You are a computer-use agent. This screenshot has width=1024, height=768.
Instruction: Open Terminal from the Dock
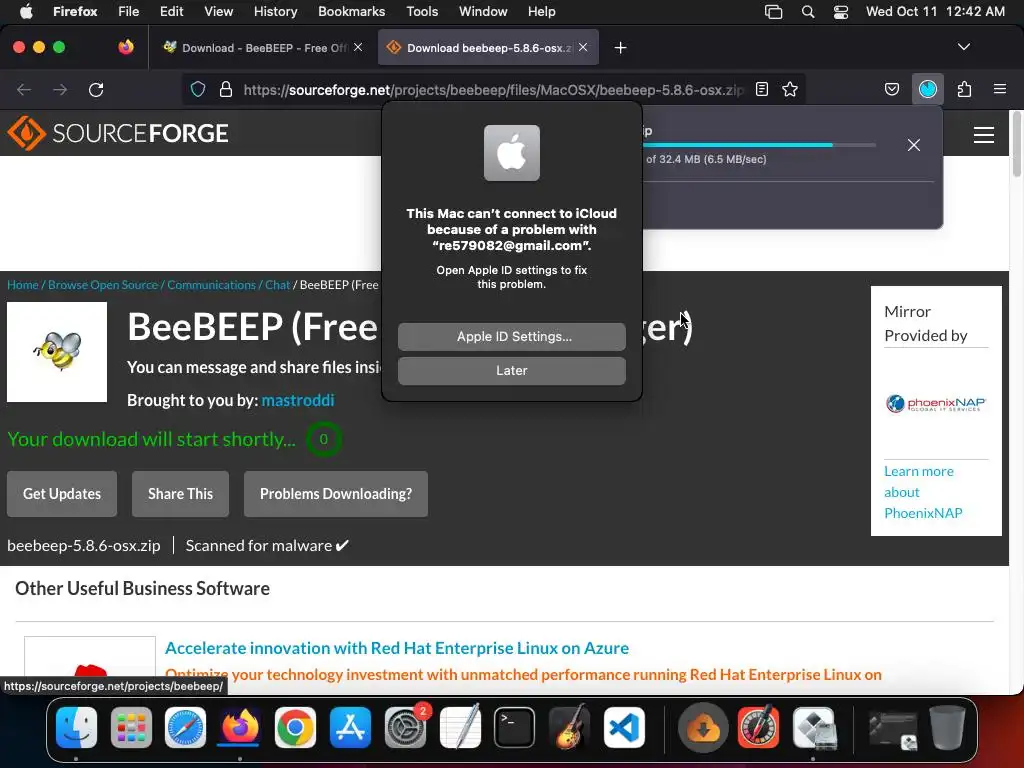coord(515,728)
